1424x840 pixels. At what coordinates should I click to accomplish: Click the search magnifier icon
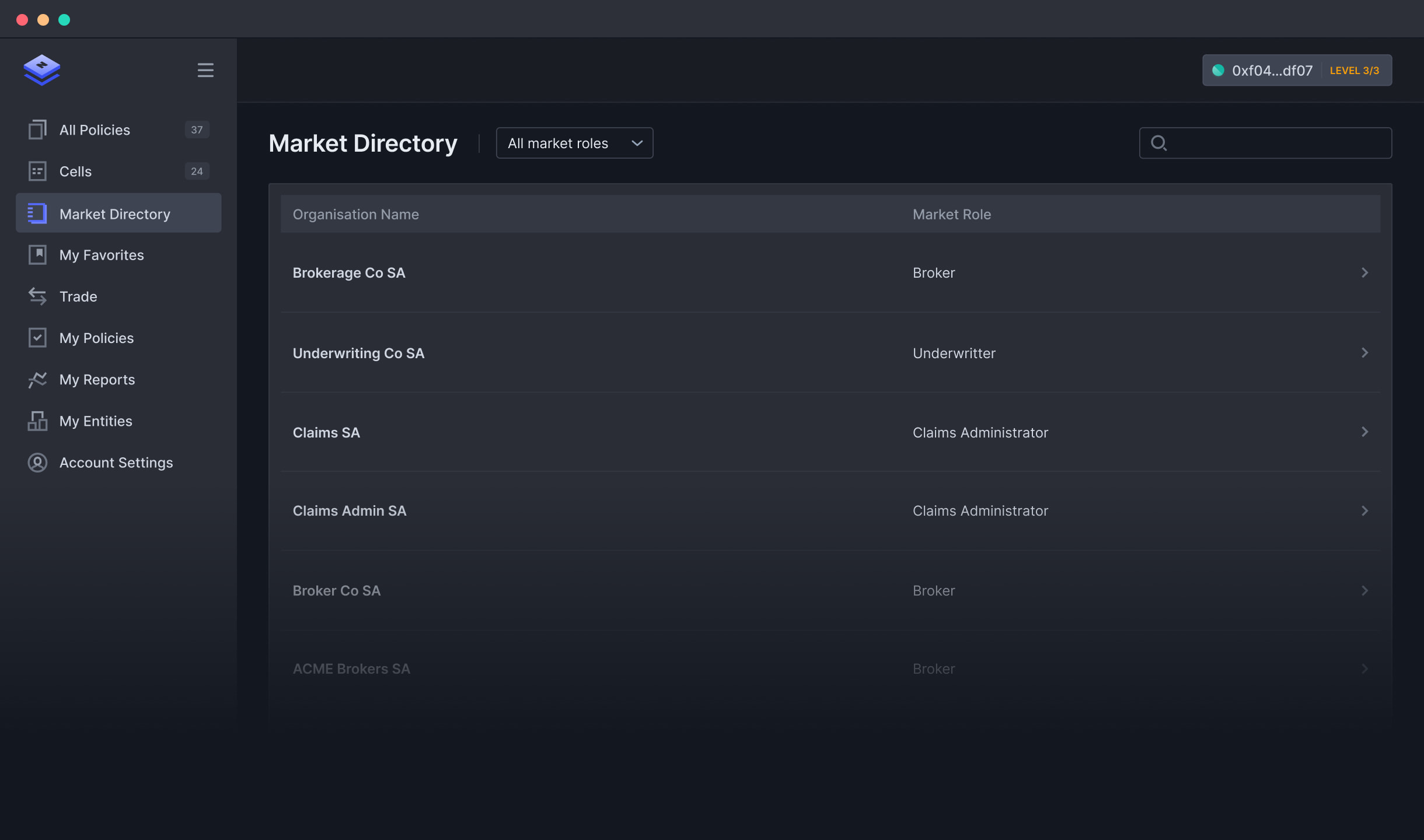tap(1158, 143)
